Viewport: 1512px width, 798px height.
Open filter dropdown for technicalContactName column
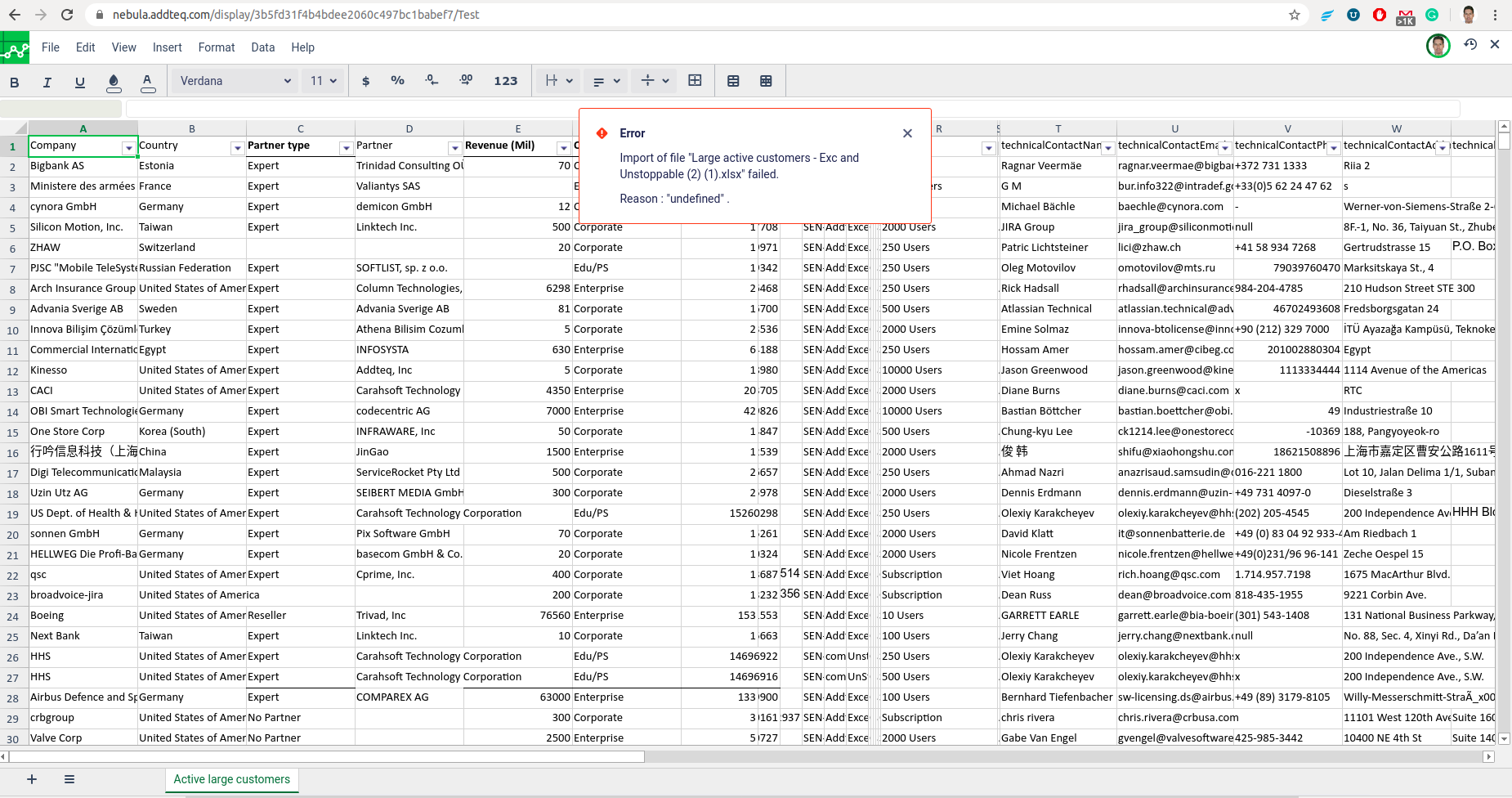(1108, 148)
